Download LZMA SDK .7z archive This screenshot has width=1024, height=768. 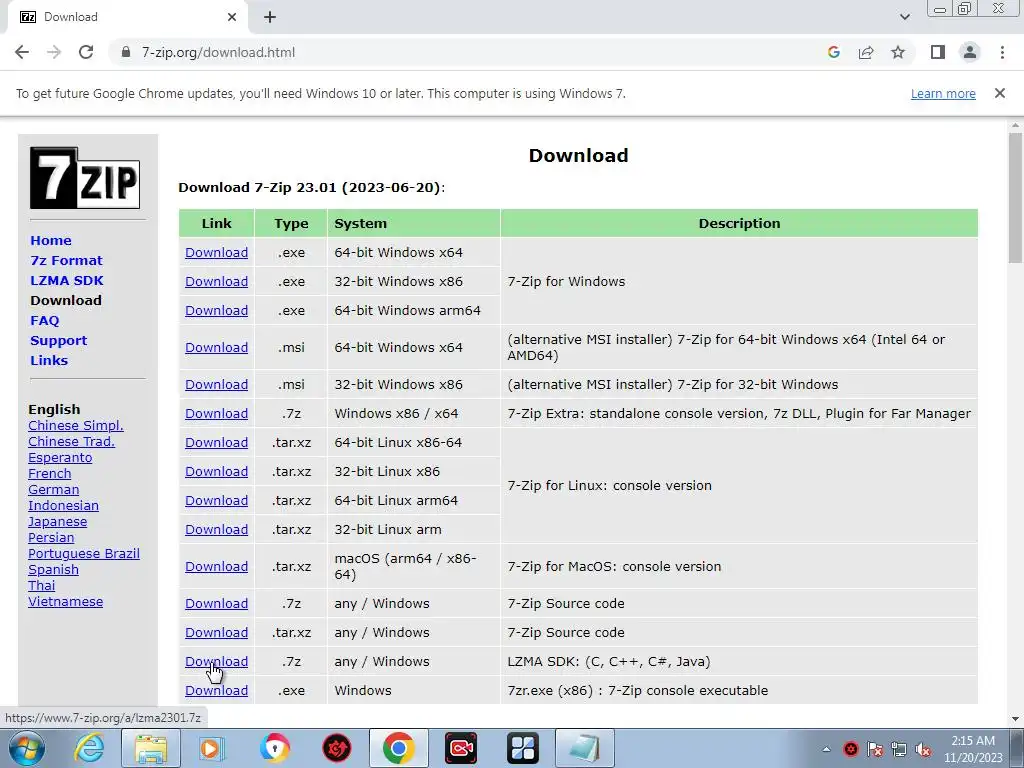tap(216, 662)
